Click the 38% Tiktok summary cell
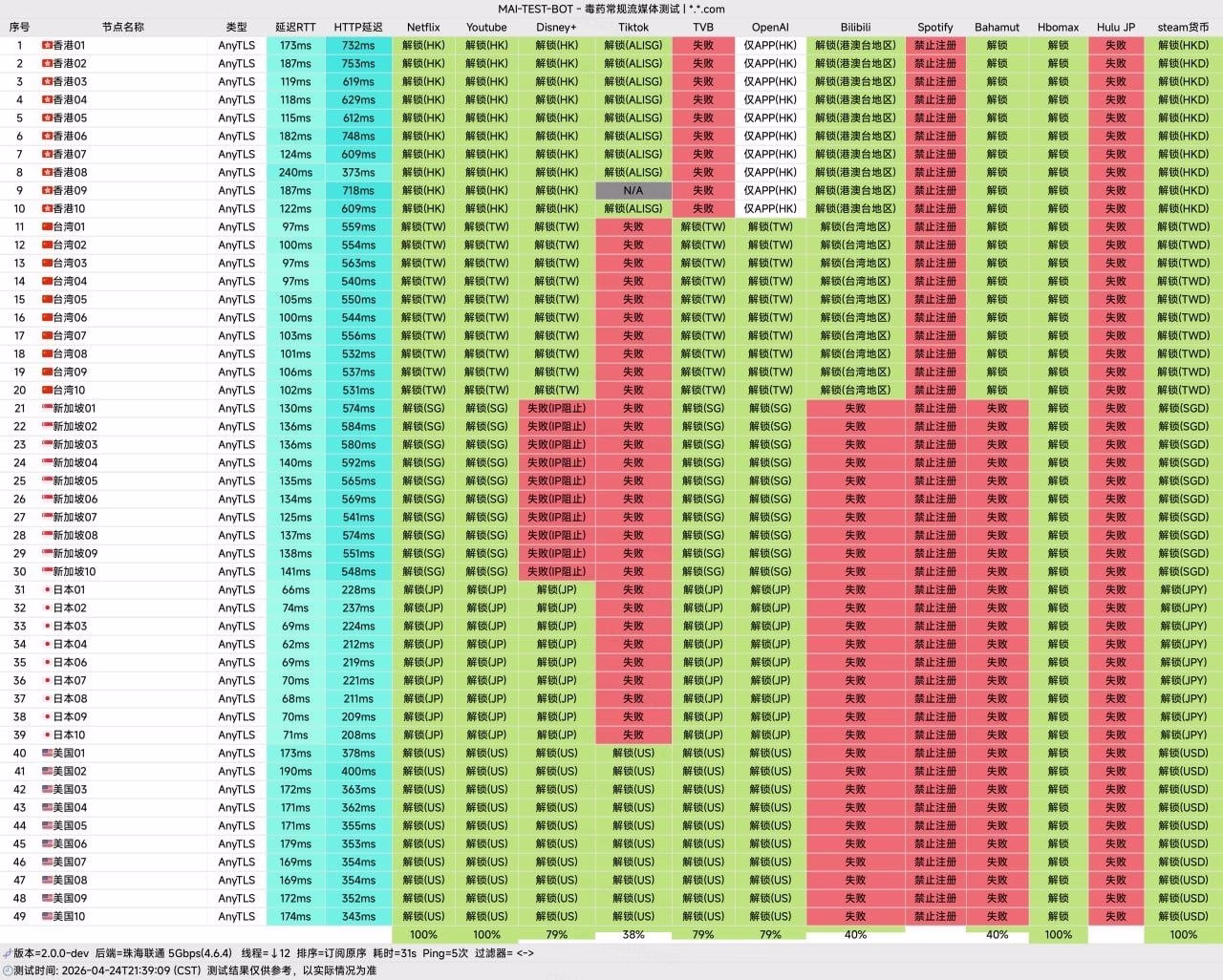The height and width of the screenshot is (980, 1223). point(633,934)
